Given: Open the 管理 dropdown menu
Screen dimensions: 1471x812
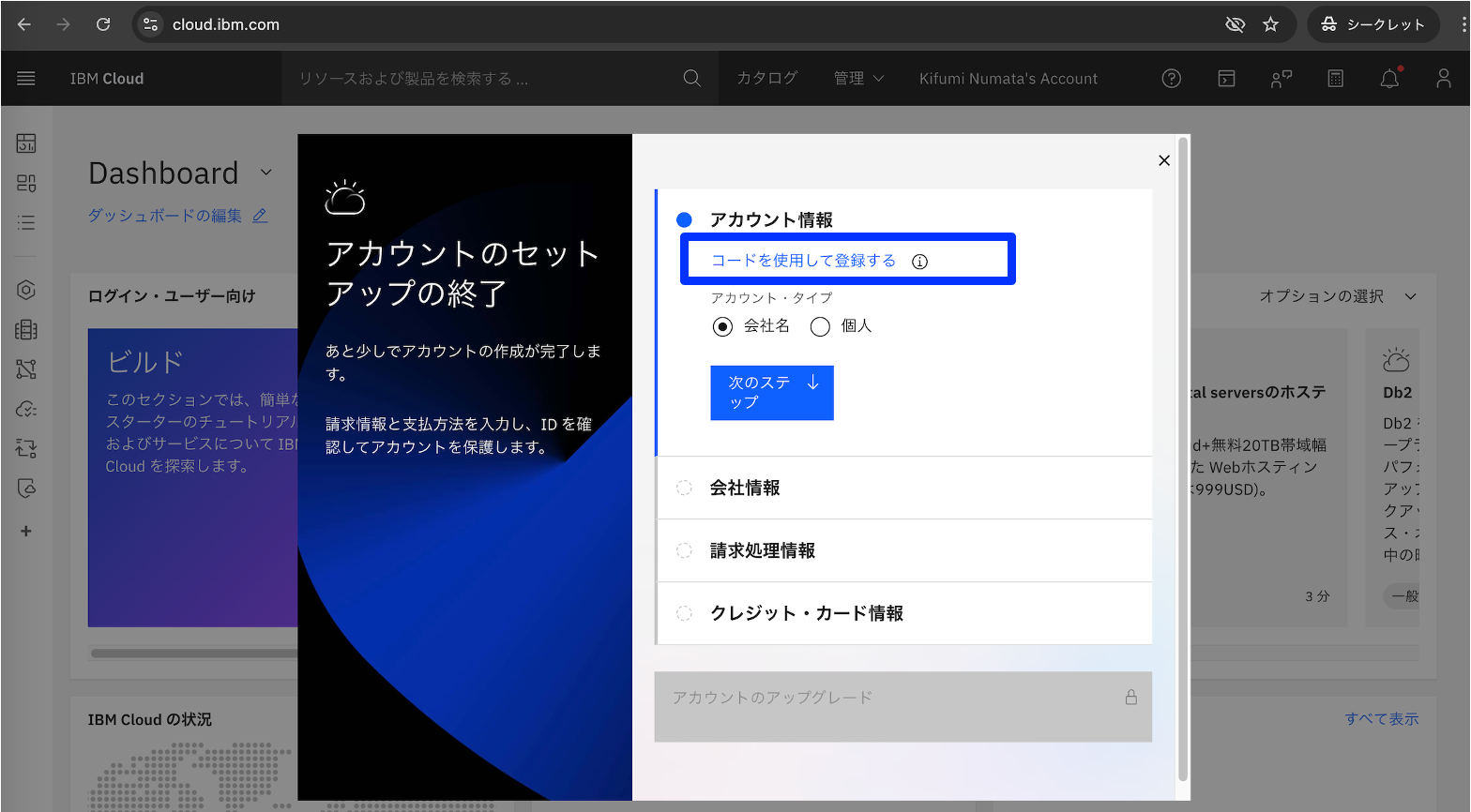Looking at the screenshot, I should coord(858,79).
